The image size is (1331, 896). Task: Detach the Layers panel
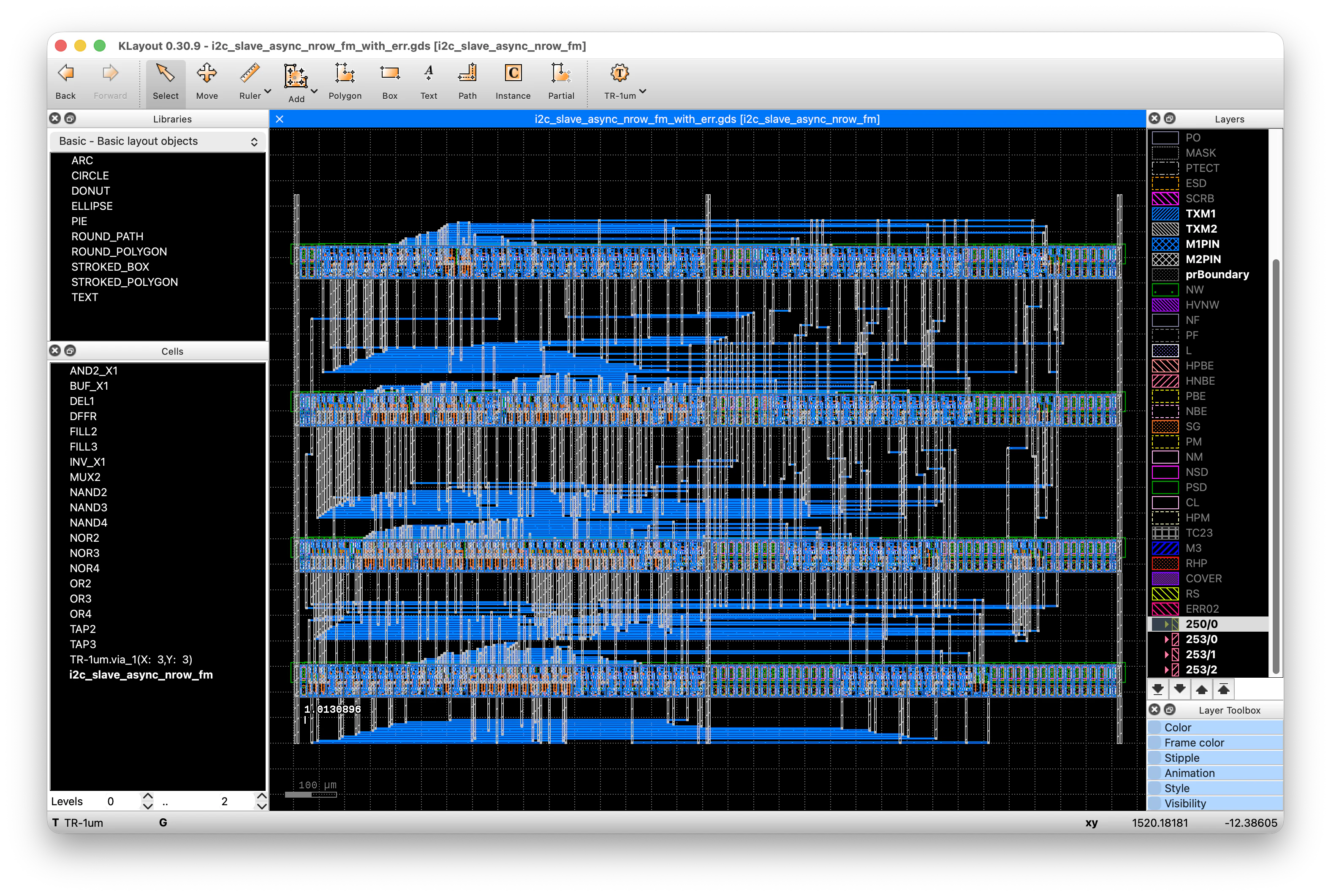coord(1170,118)
